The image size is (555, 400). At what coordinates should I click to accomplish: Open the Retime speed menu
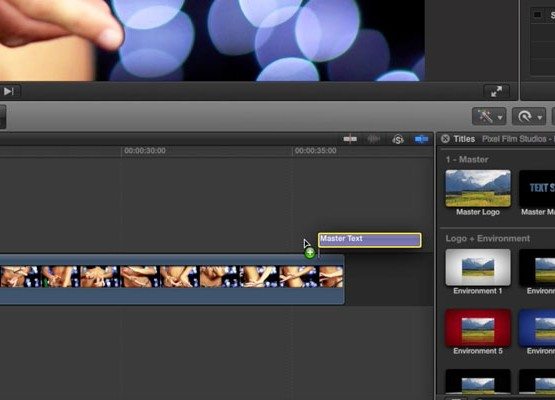point(528,116)
